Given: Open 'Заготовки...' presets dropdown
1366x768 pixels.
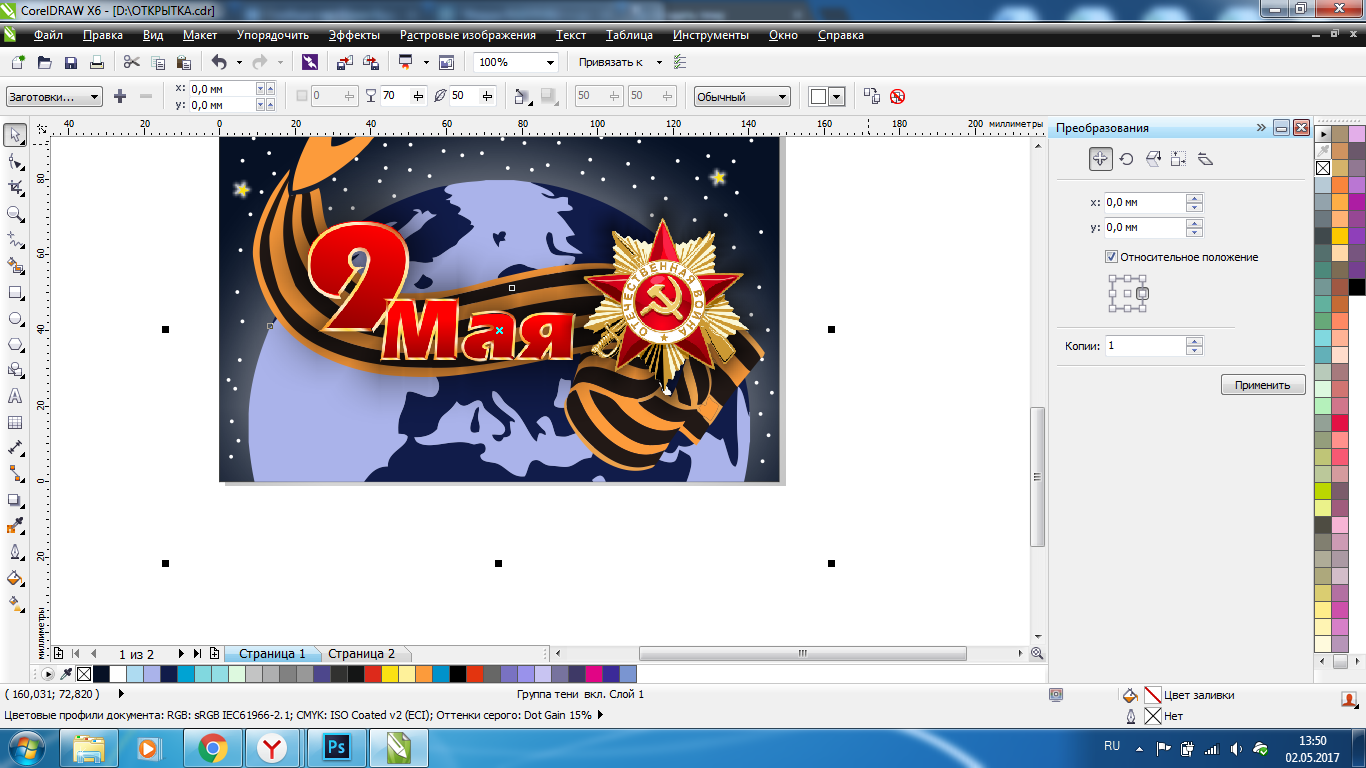Looking at the screenshot, I should (54, 97).
